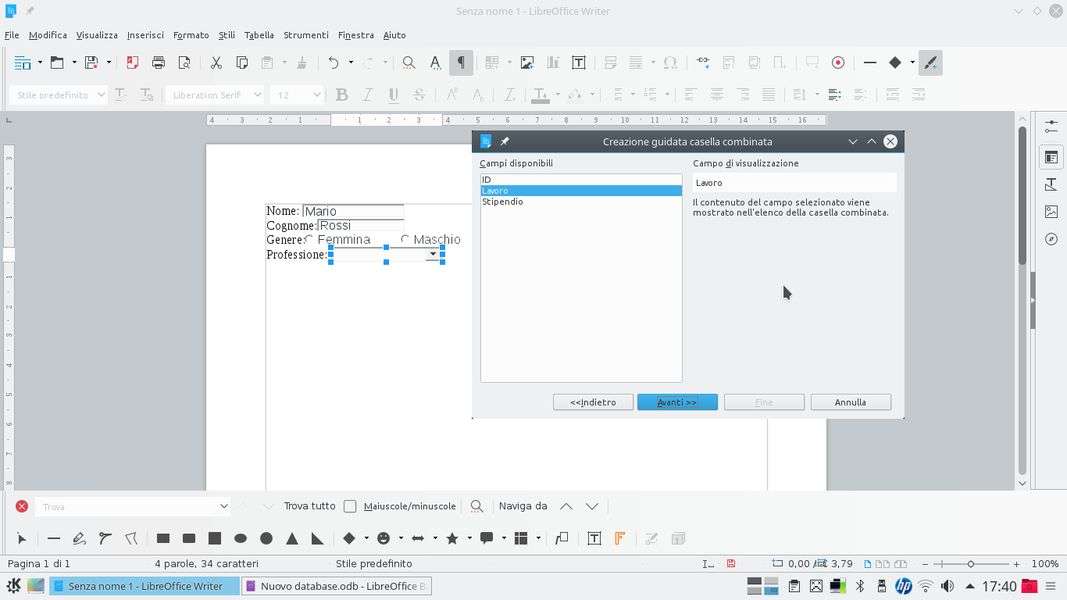Click the Insert Image icon
The width and height of the screenshot is (1067, 600).
527,62
